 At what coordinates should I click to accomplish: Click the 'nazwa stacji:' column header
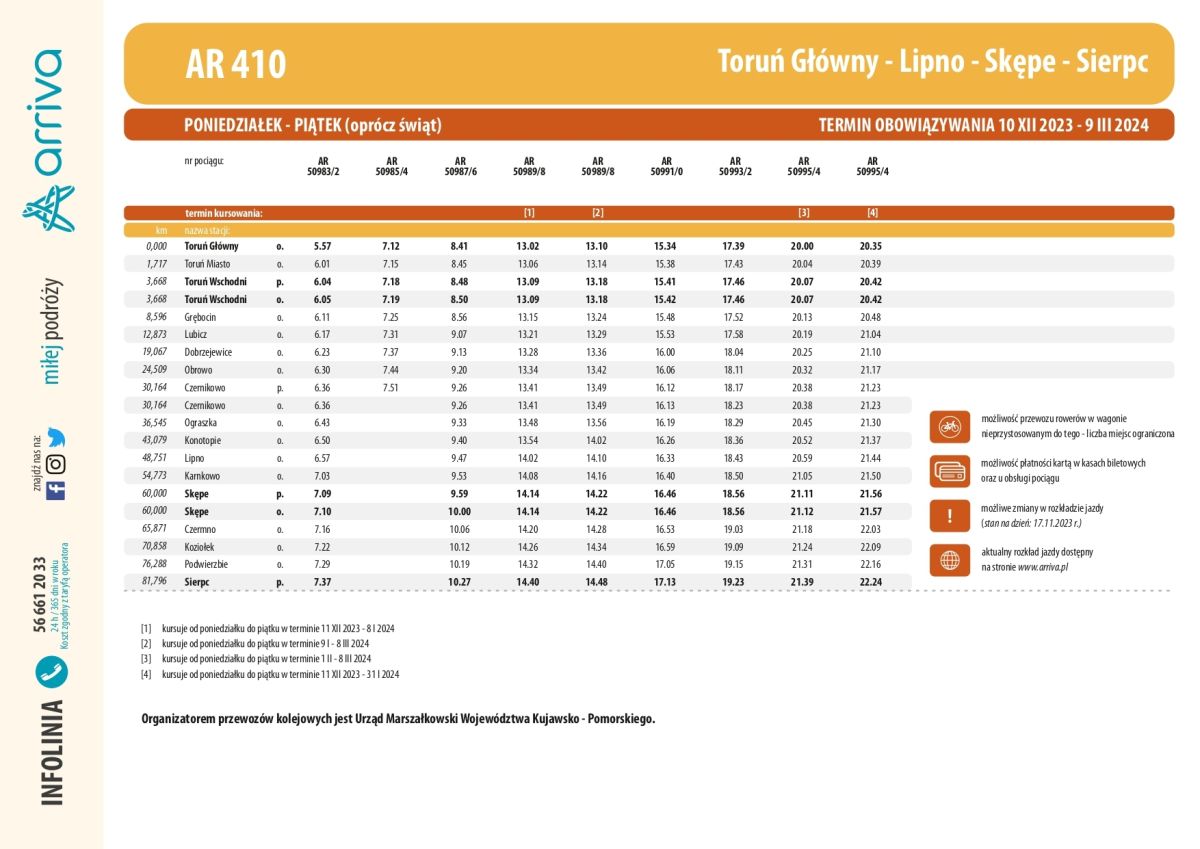click(209, 230)
